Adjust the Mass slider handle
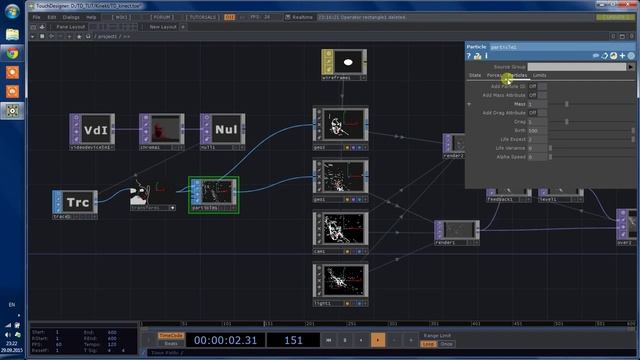 click(x=567, y=104)
